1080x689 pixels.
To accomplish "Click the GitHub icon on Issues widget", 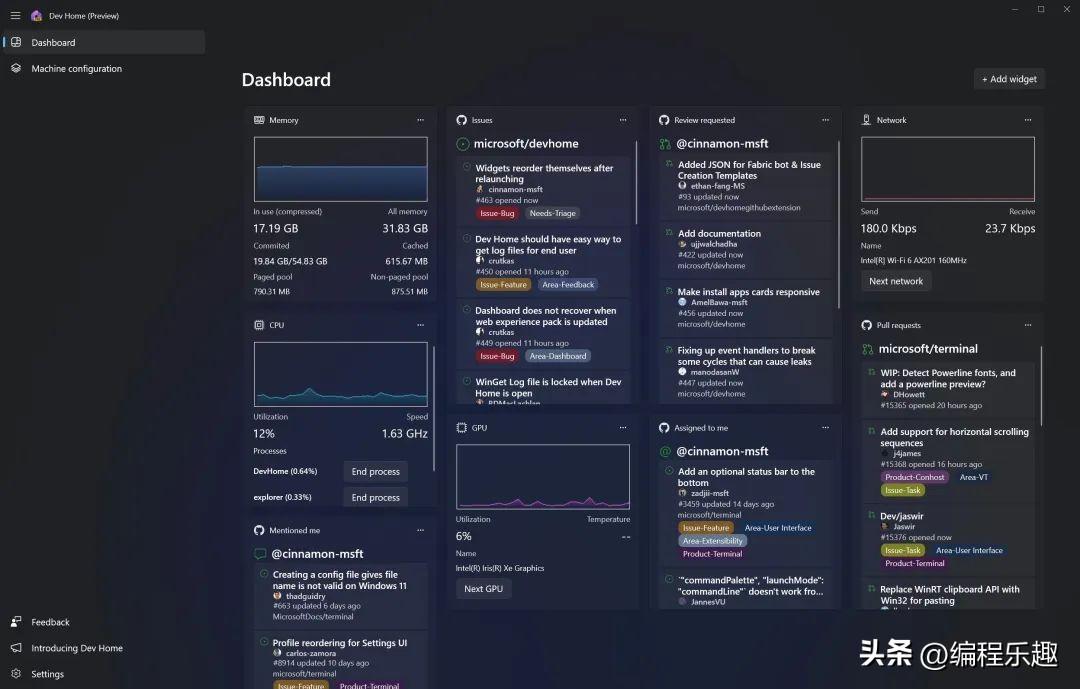I will [x=461, y=120].
